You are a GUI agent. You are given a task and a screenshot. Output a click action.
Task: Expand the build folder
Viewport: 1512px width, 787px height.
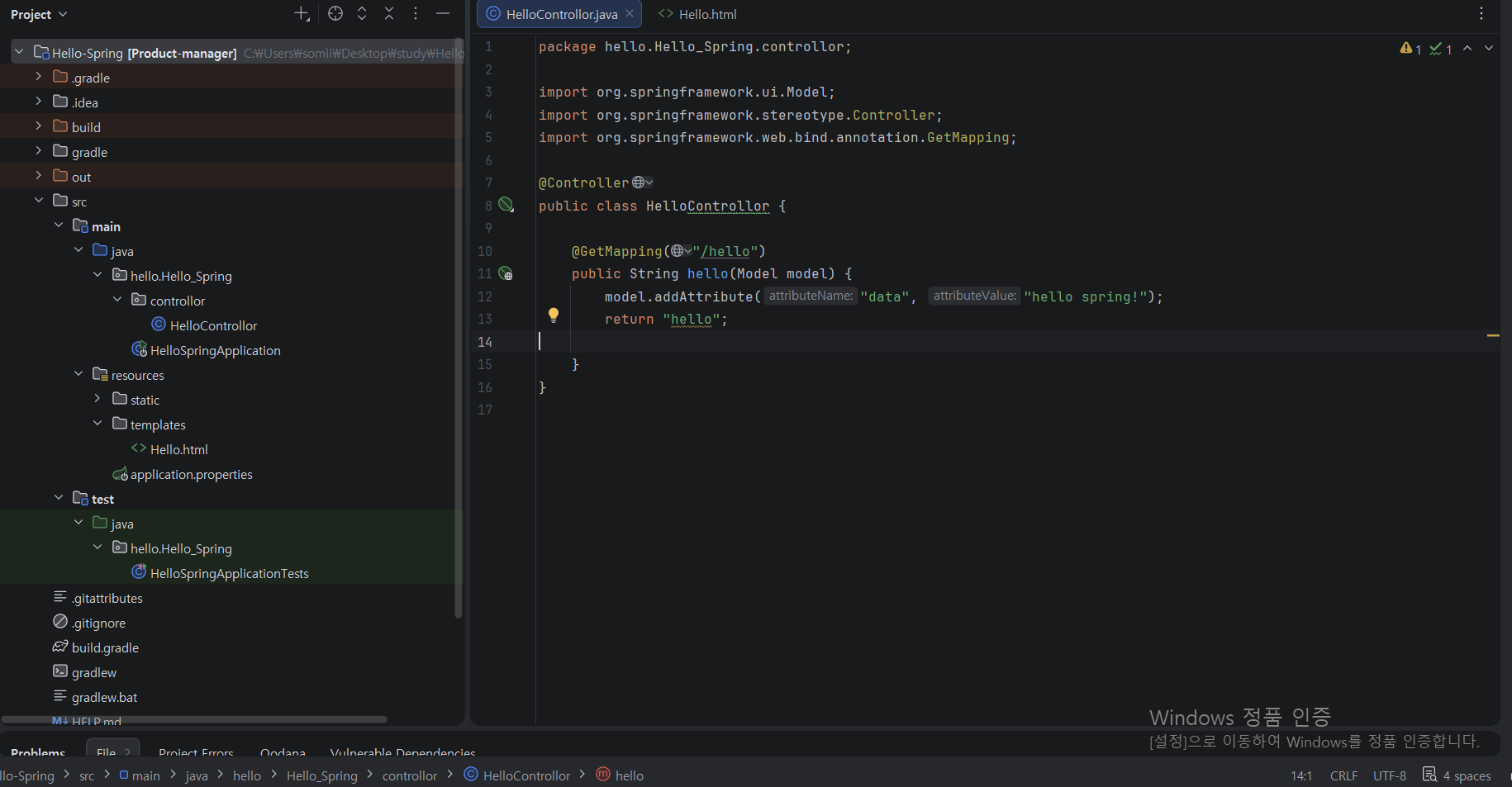pyautogui.click(x=38, y=126)
